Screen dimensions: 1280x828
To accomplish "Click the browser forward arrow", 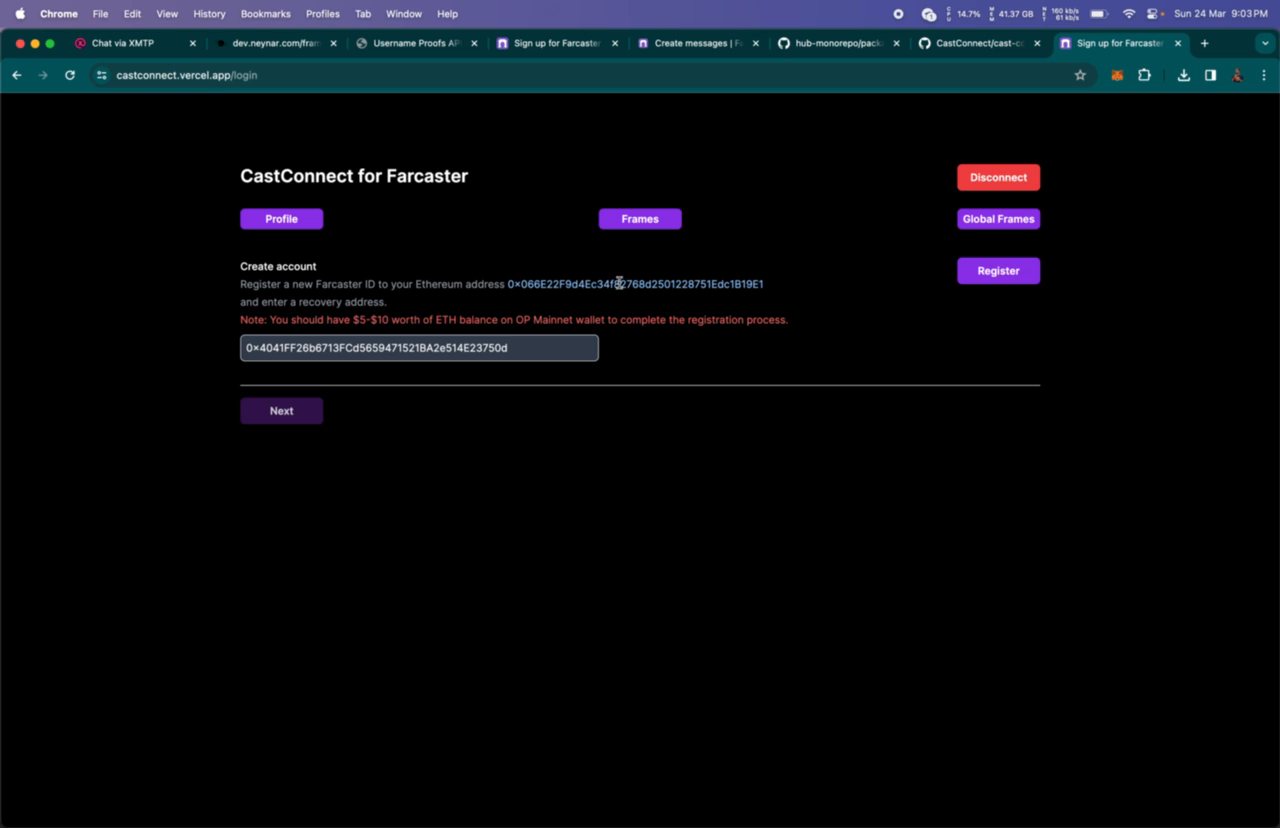I will pyautogui.click(x=43, y=75).
